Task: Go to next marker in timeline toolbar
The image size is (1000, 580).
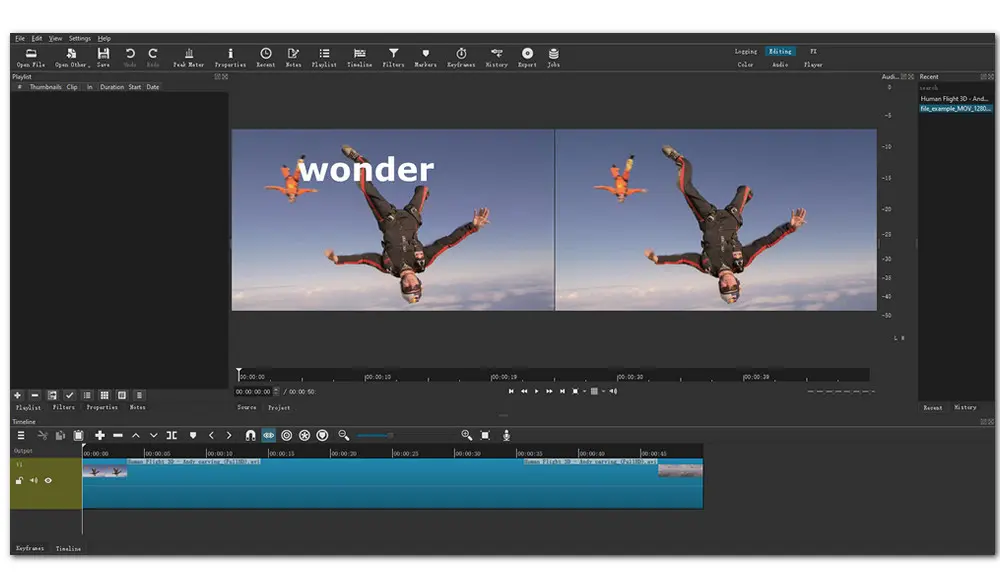Action: pos(229,435)
